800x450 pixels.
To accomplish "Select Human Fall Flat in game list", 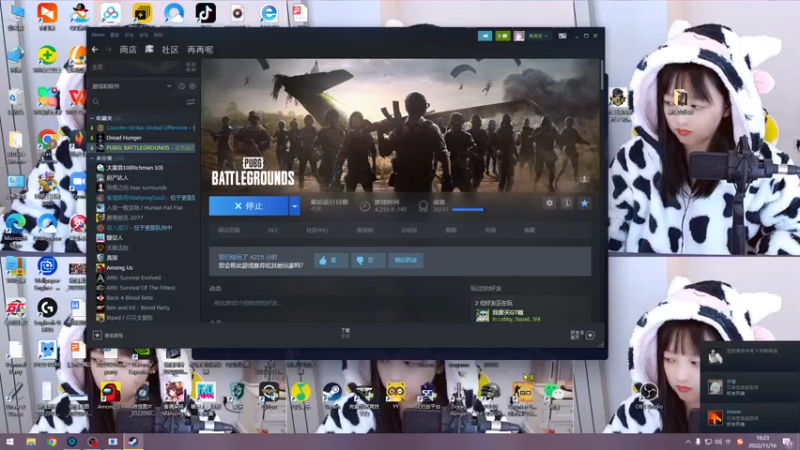I will pos(145,208).
